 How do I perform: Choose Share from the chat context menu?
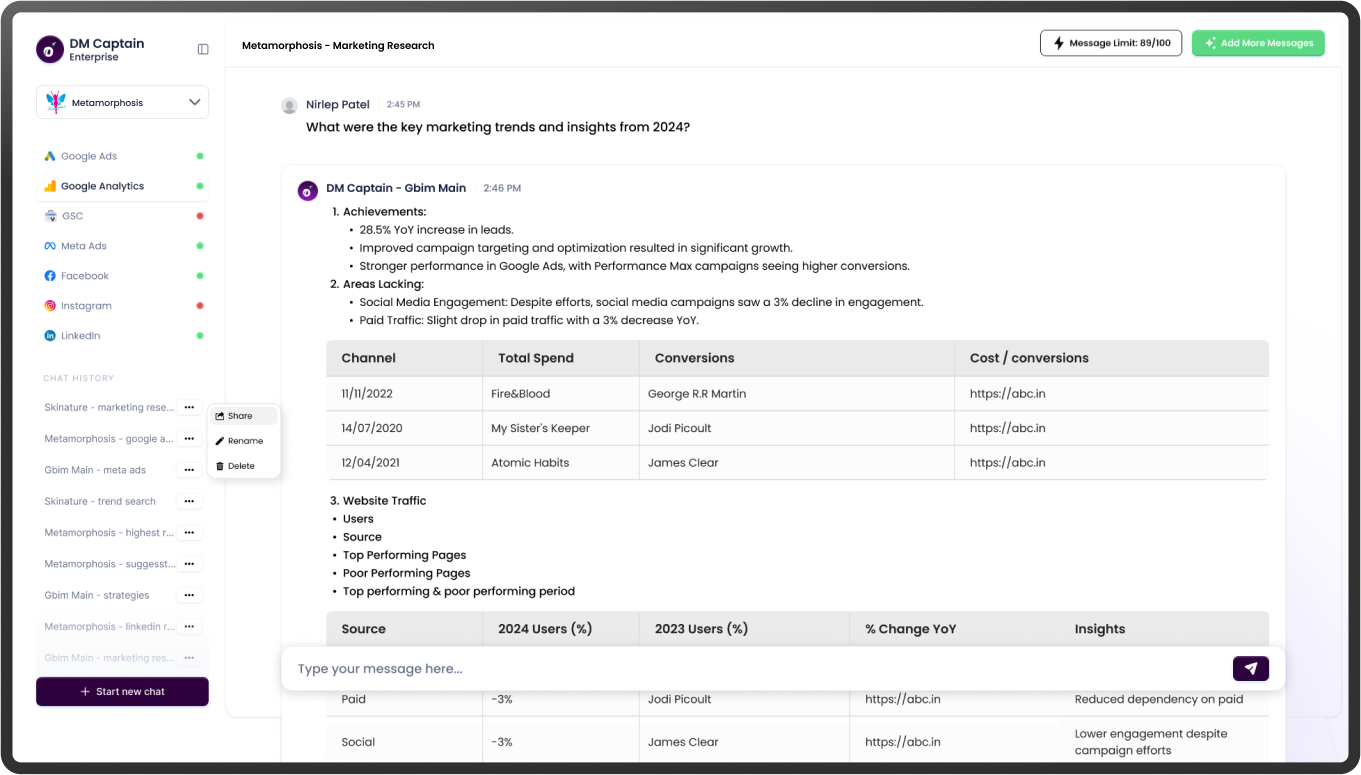click(x=244, y=416)
